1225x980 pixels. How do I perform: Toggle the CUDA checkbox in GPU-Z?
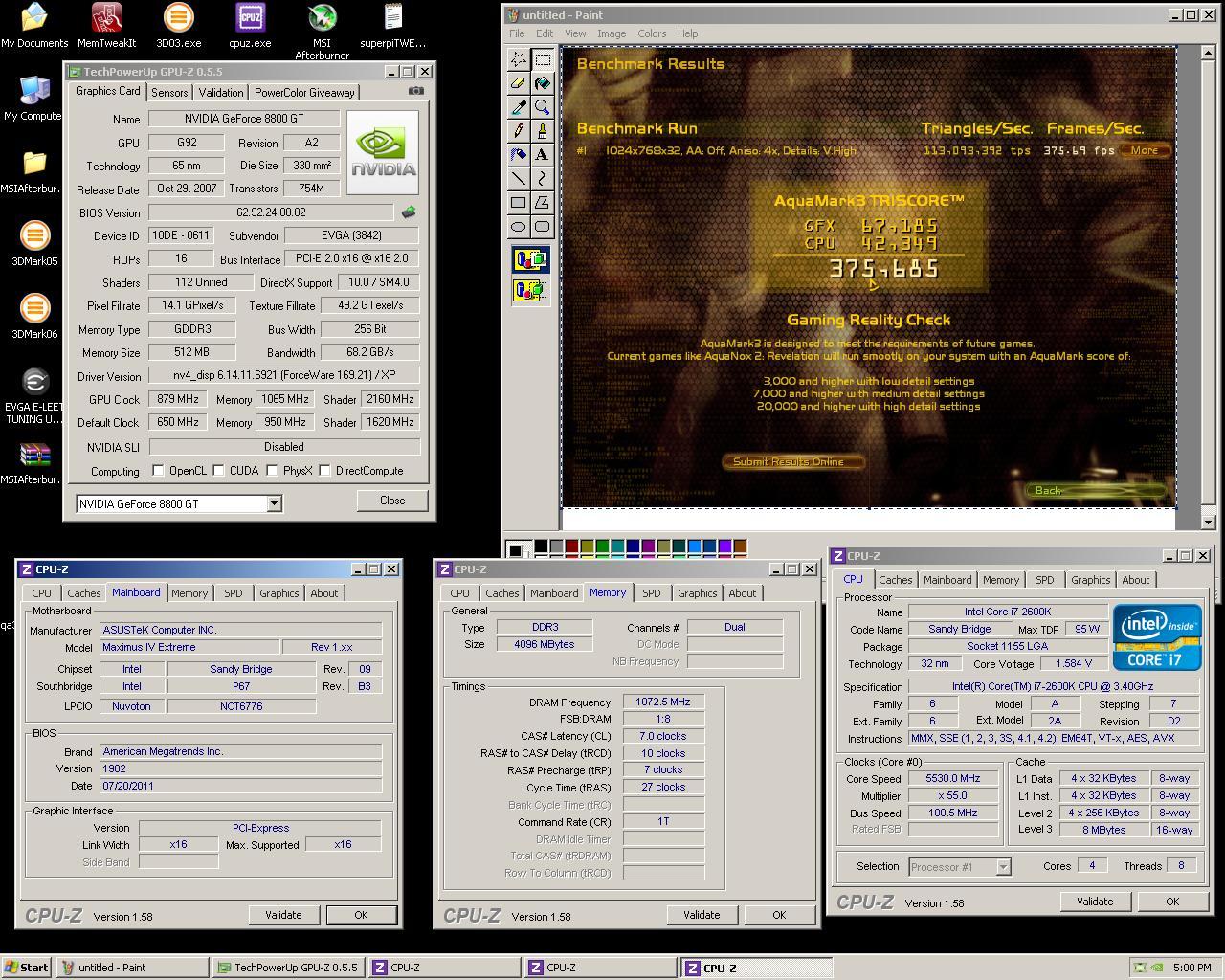218,470
